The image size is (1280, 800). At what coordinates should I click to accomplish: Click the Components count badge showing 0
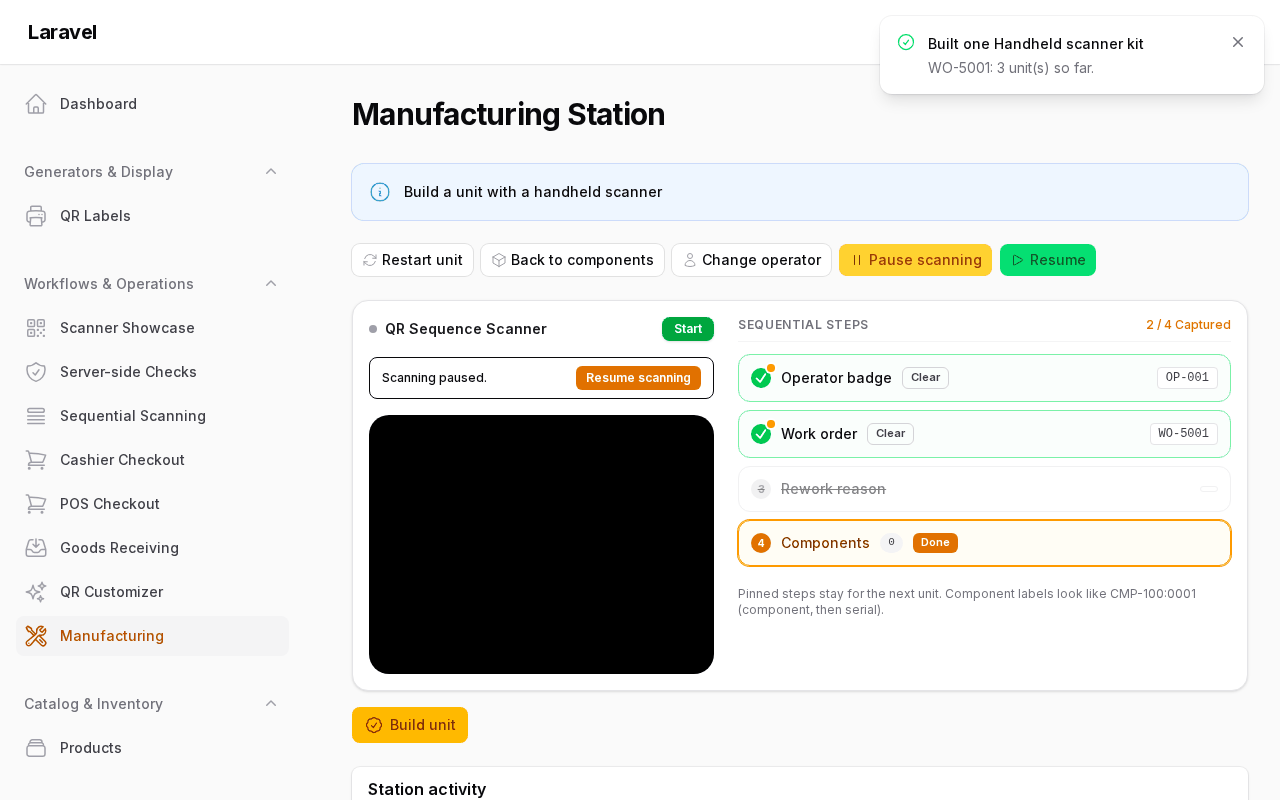coord(891,543)
